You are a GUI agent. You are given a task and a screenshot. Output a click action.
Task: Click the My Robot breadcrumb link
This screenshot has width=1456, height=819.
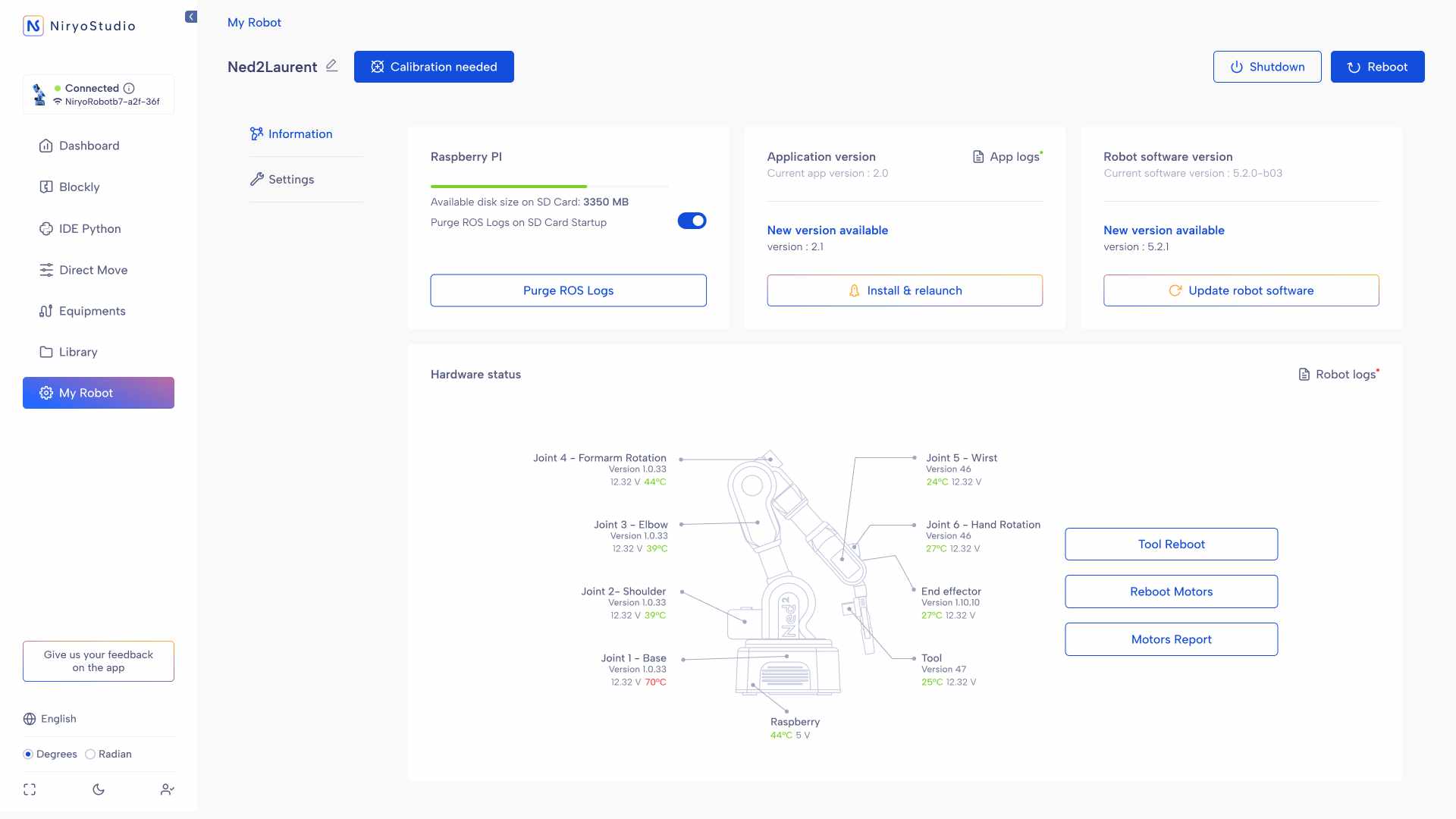point(254,23)
